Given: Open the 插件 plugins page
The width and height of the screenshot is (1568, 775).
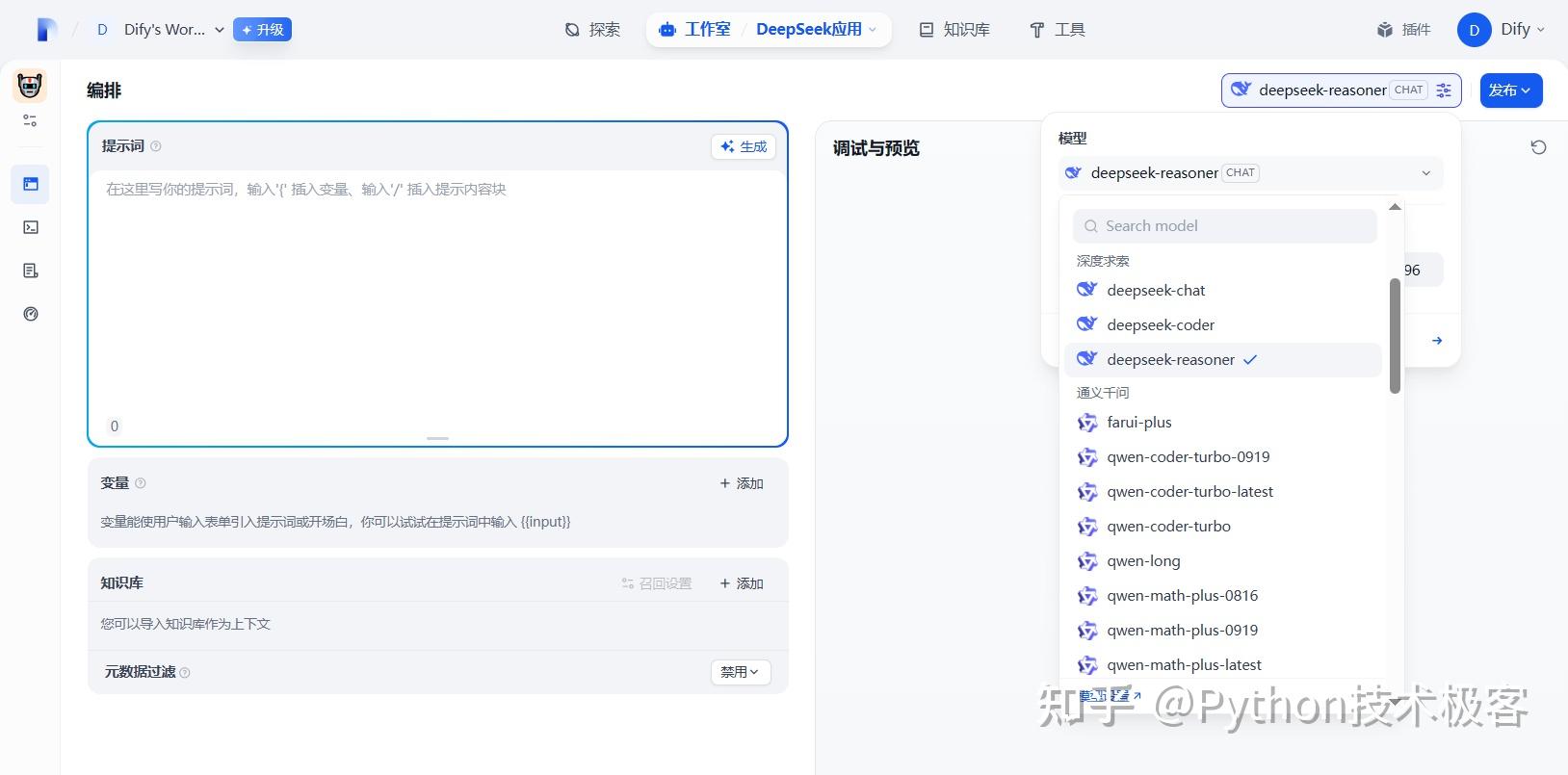Looking at the screenshot, I should (1403, 30).
